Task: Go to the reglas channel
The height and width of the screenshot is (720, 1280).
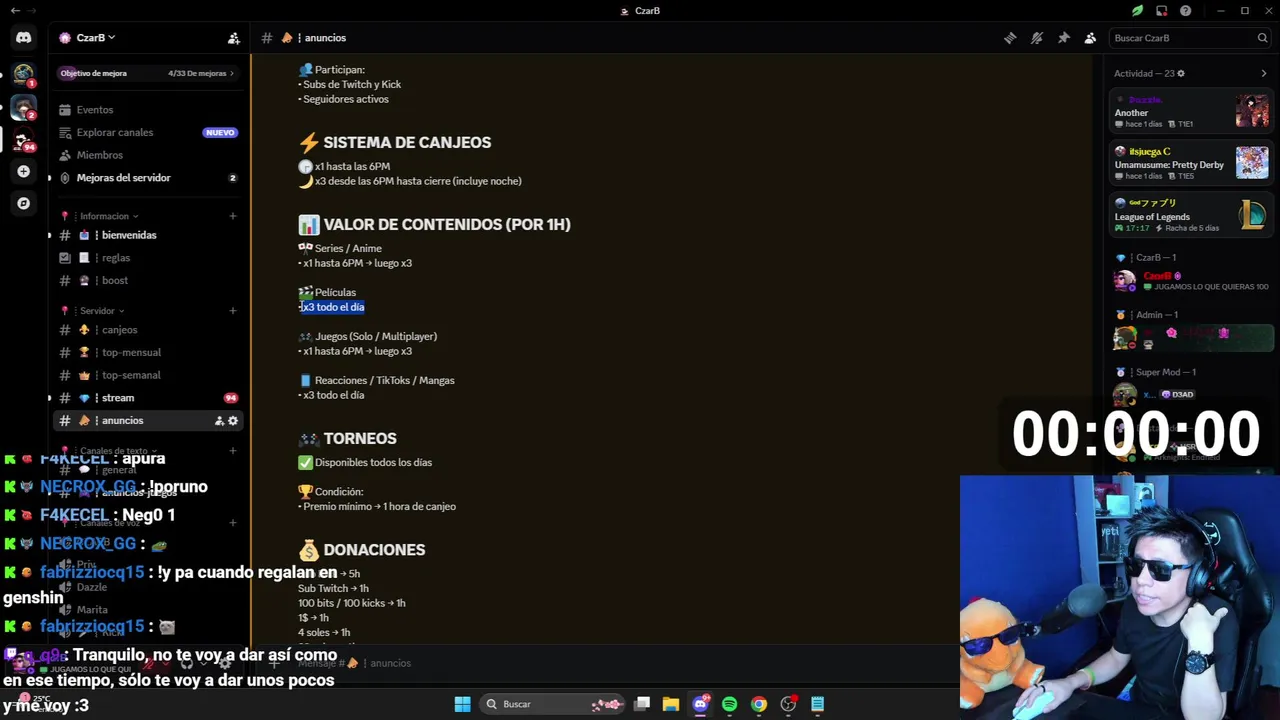Action: point(148,258)
